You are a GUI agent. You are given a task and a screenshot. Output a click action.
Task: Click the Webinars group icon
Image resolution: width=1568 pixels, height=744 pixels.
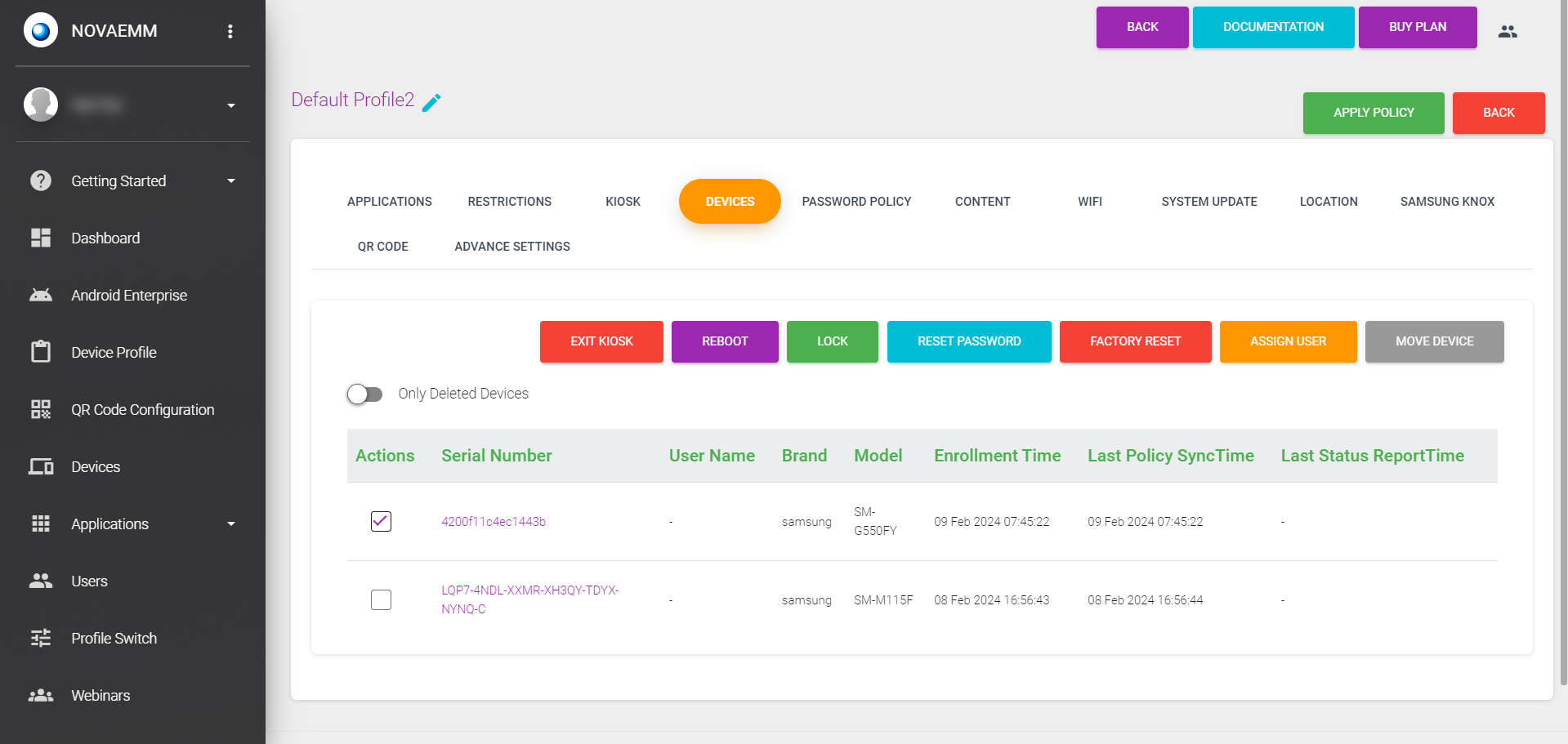(x=41, y=695)
